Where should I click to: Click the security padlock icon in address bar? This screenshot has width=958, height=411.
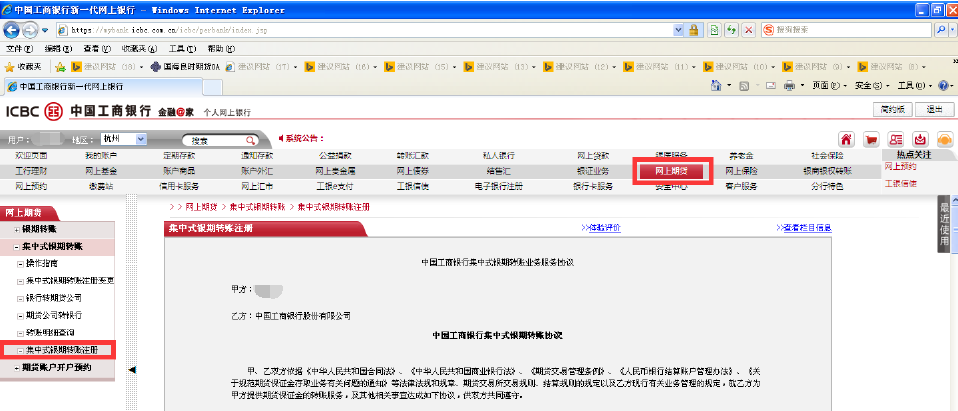tap(694, 29)
